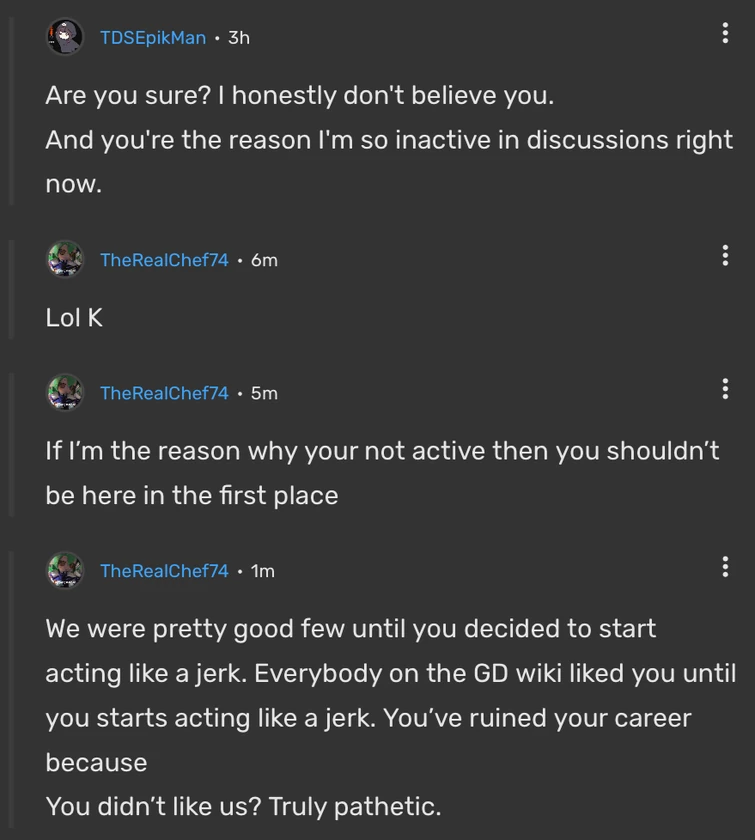
Task: Click the 5m timestamp
Action: tap(264, 393)
